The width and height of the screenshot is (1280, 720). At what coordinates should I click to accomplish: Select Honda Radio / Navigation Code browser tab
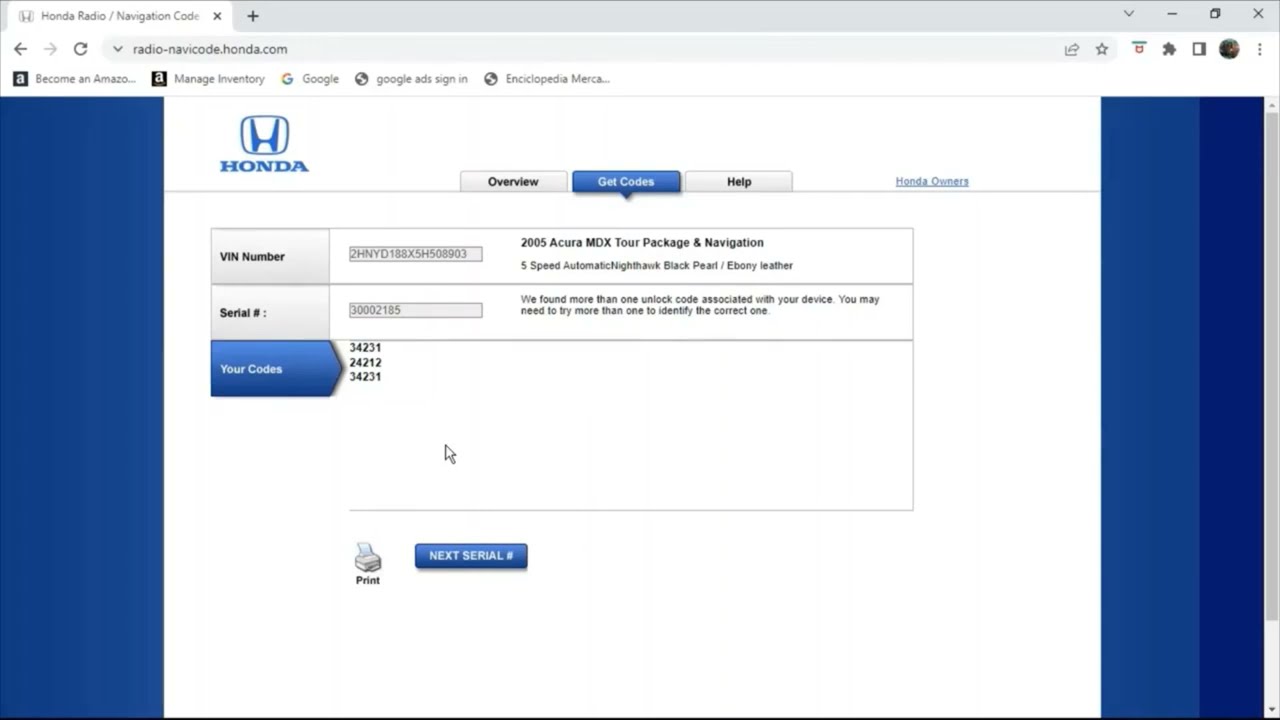tap(120, 16)
